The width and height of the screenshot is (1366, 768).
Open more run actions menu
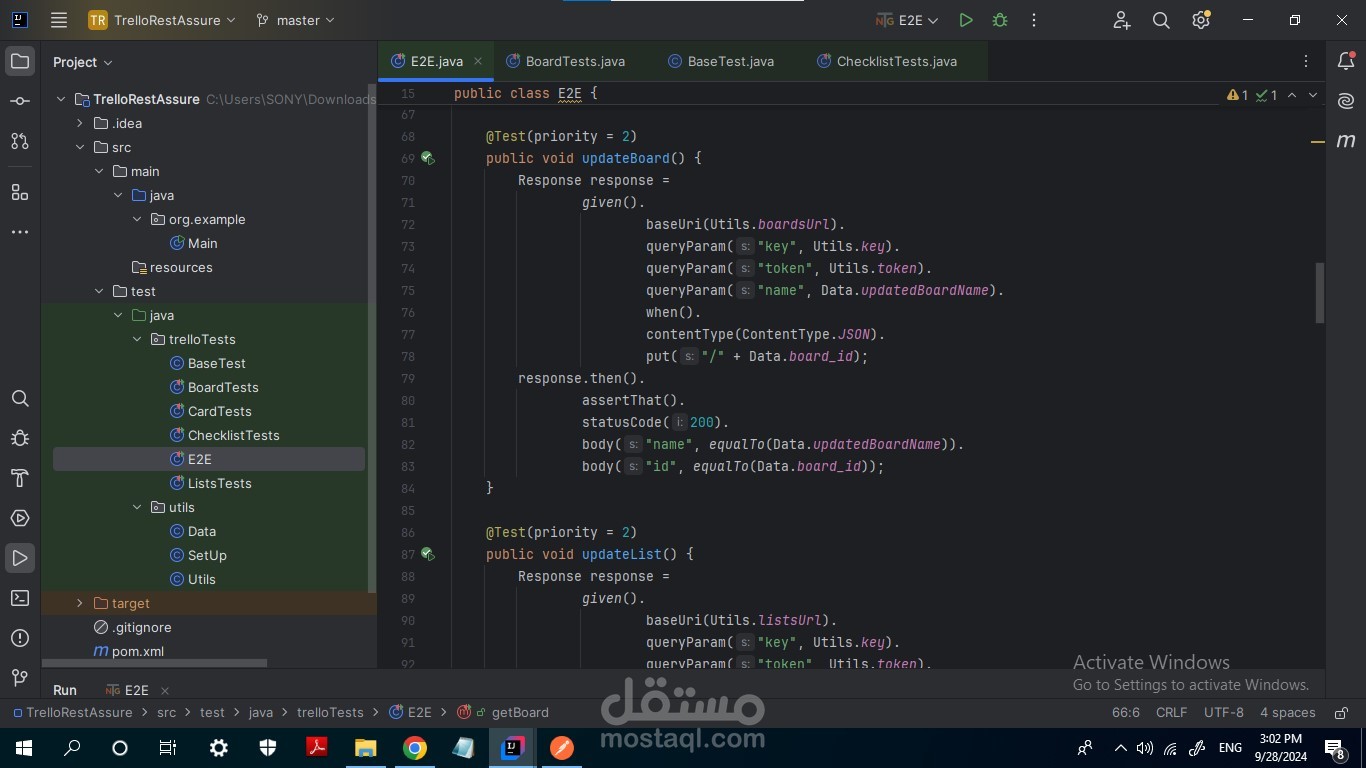[x=1034, y=20]
